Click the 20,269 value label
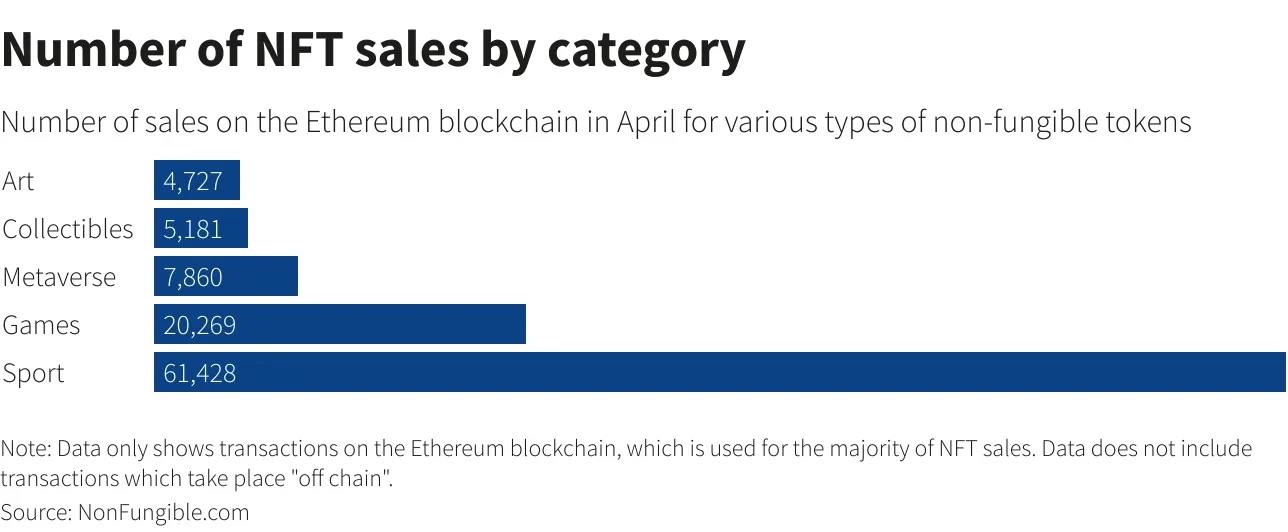 coord(200,326)
